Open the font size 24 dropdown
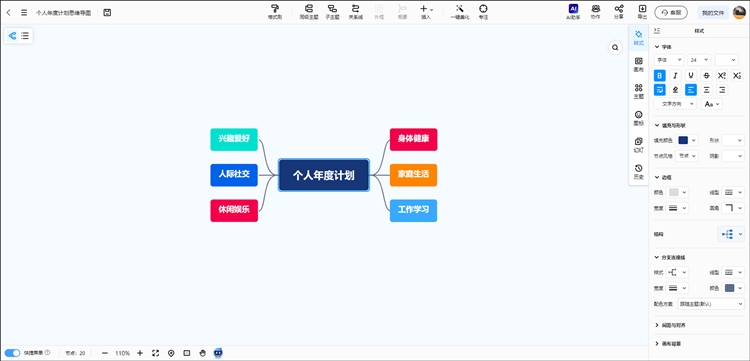750x361 pixels. (699, 60)
